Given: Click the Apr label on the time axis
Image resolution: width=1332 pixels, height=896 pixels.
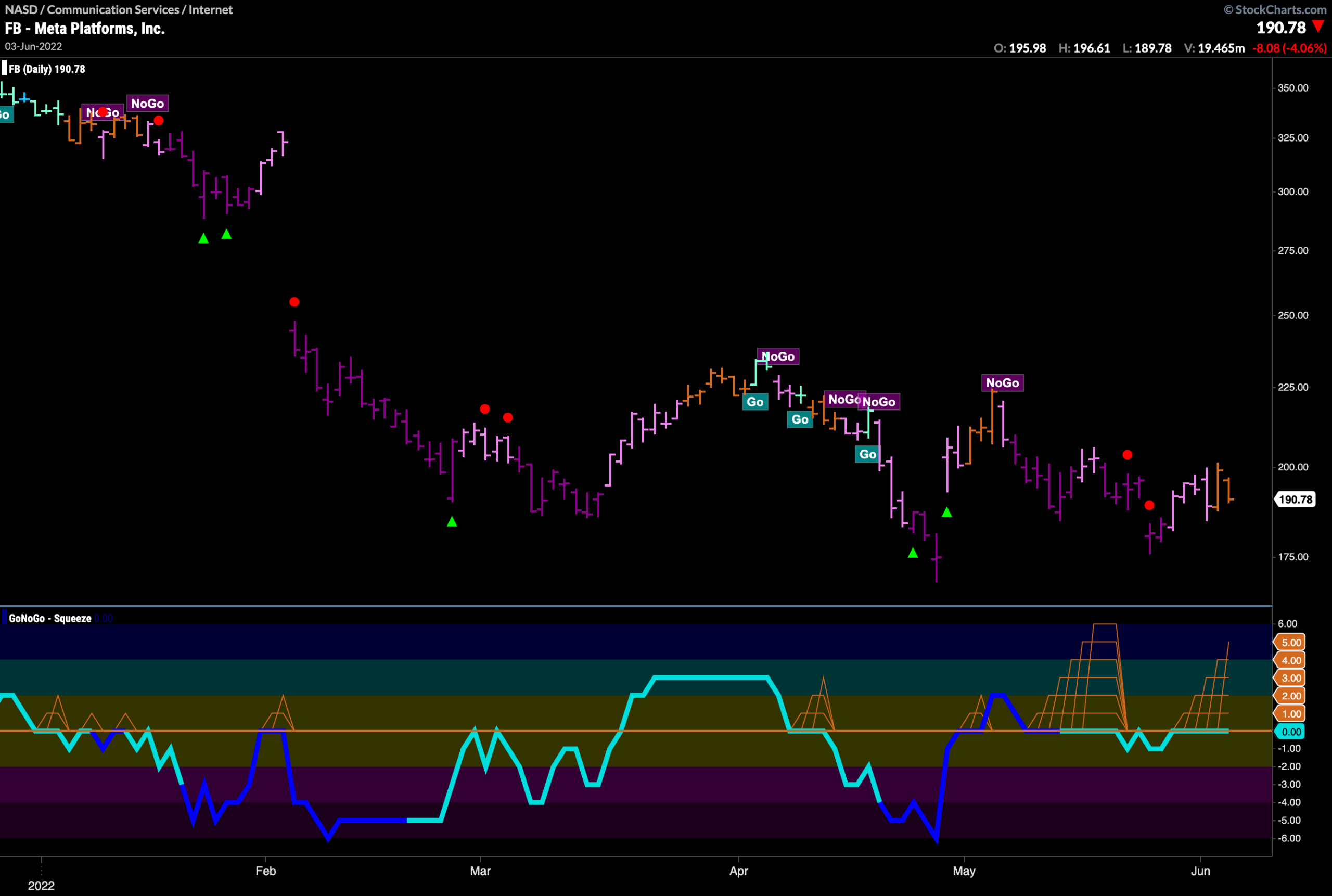Looking at the screenshot, I should click(739, 871).
